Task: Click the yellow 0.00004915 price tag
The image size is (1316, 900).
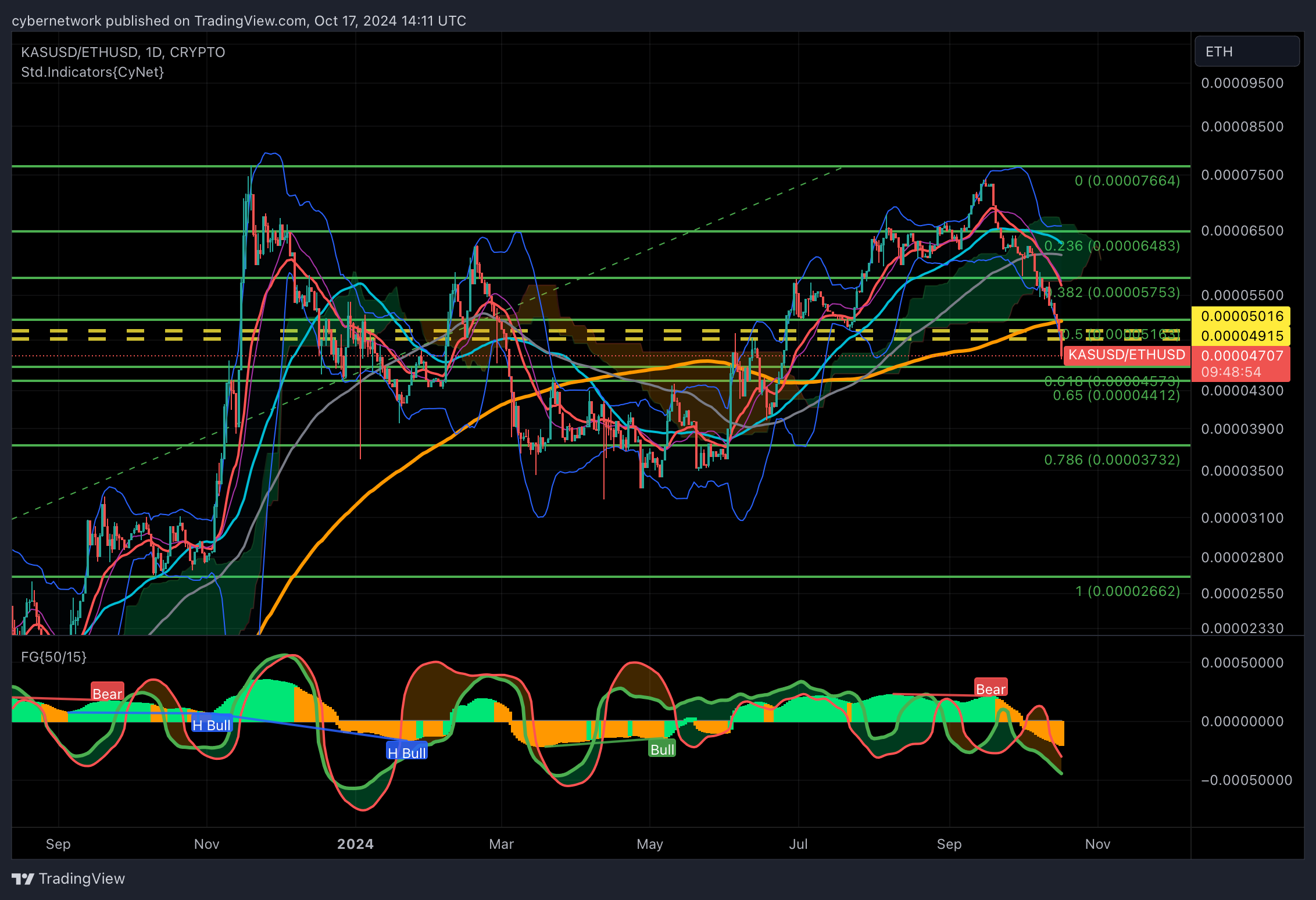Action: click(x=1241, y=335)
